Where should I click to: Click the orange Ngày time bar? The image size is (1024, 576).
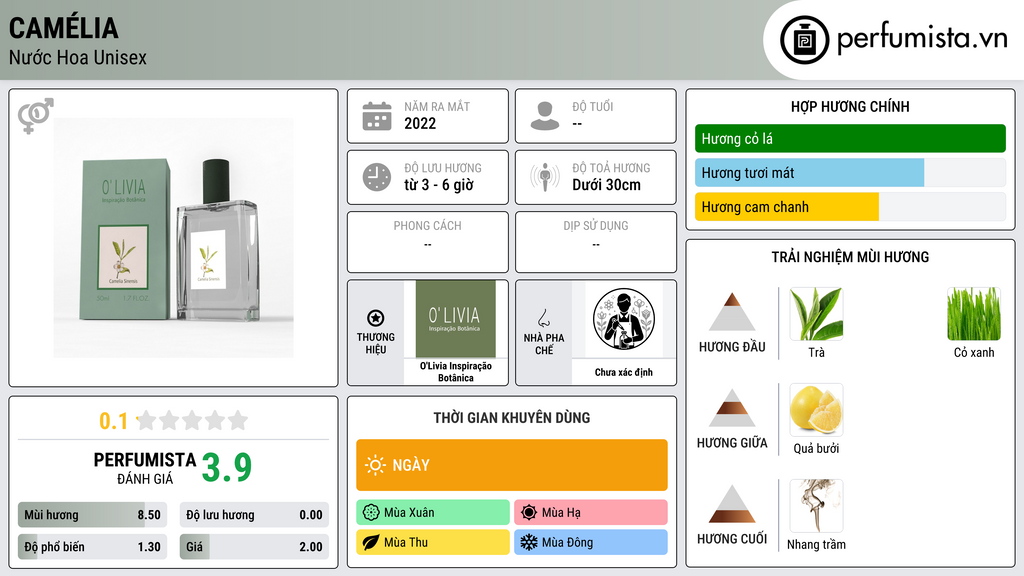(x=512, y=465)
